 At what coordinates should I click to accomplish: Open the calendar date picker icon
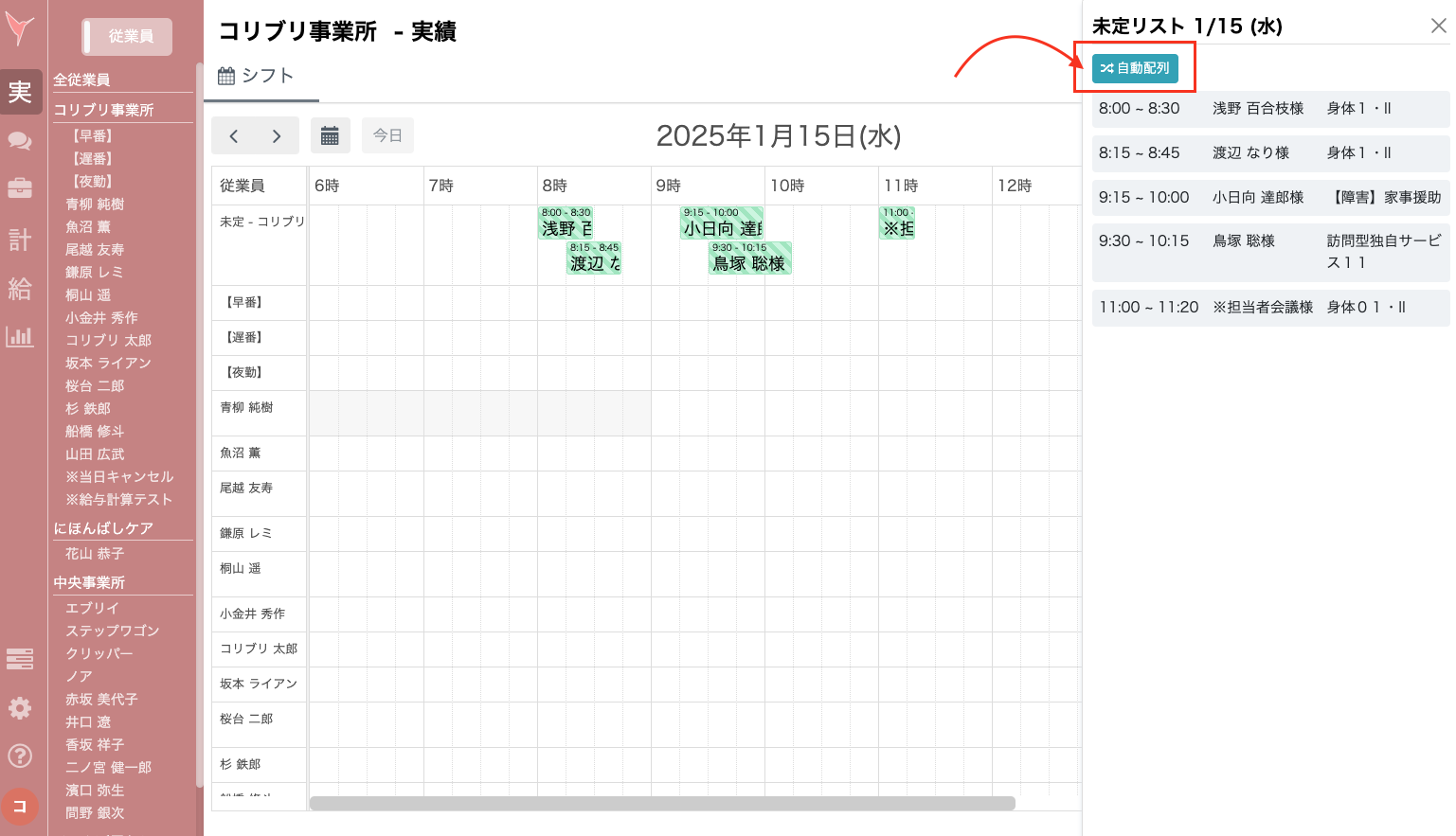tap(330, 134)
